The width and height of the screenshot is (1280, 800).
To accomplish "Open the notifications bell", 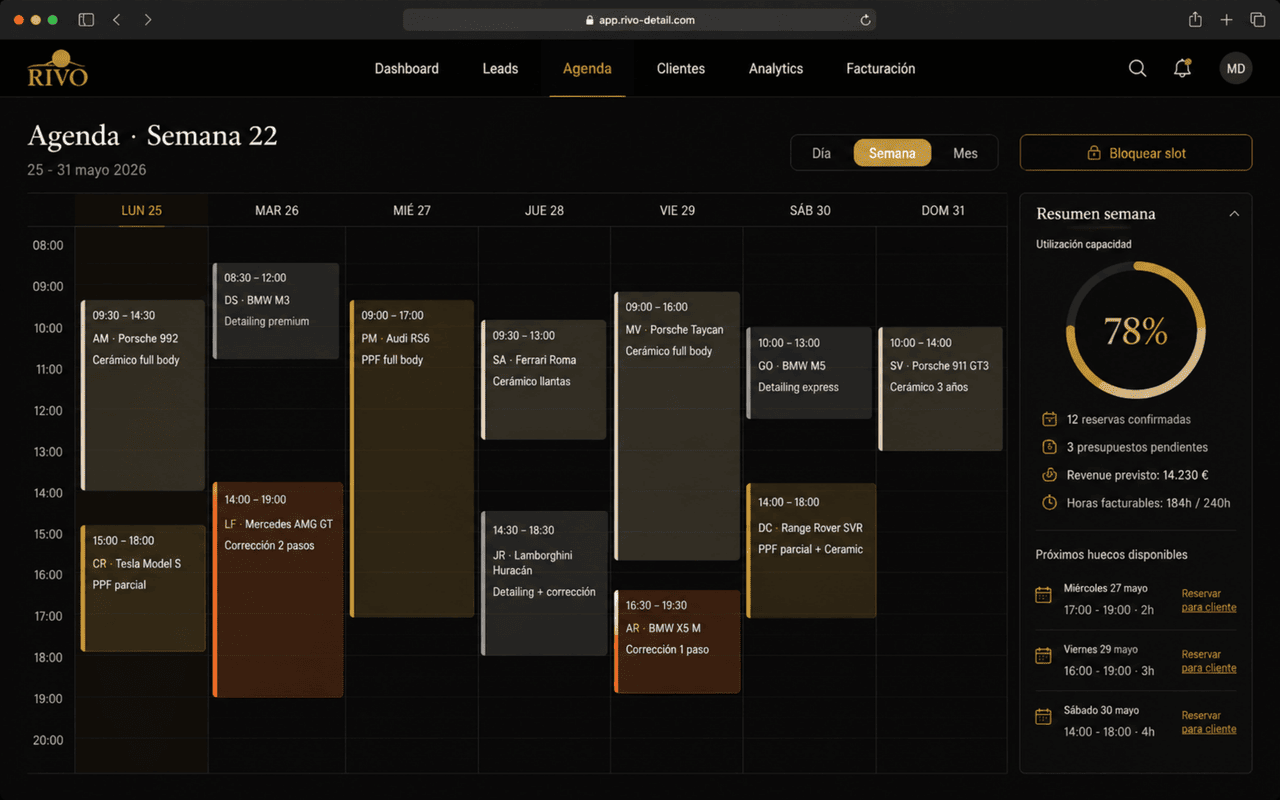I will (1182, 68).
